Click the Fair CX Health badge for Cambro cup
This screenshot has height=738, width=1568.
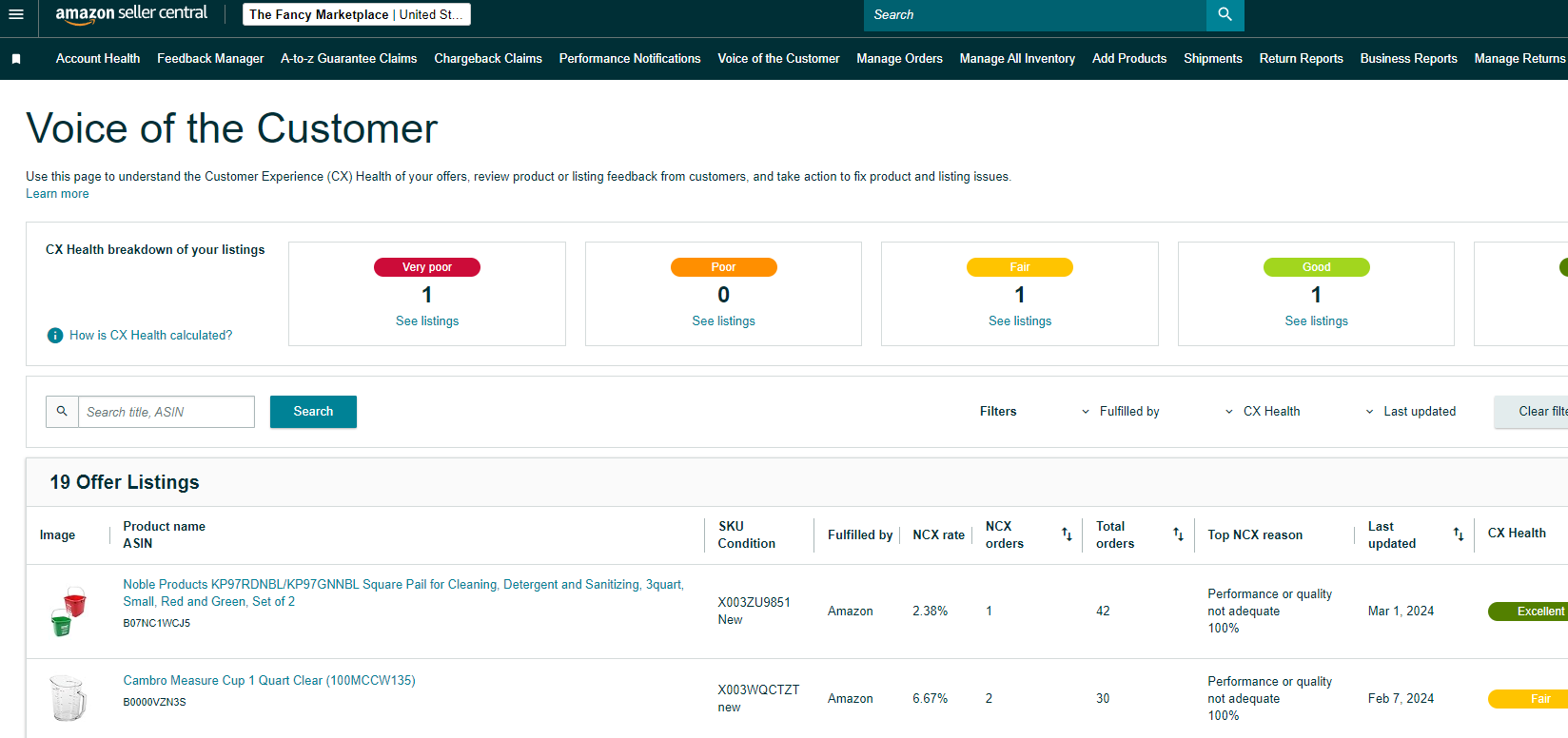point(1528,699)
